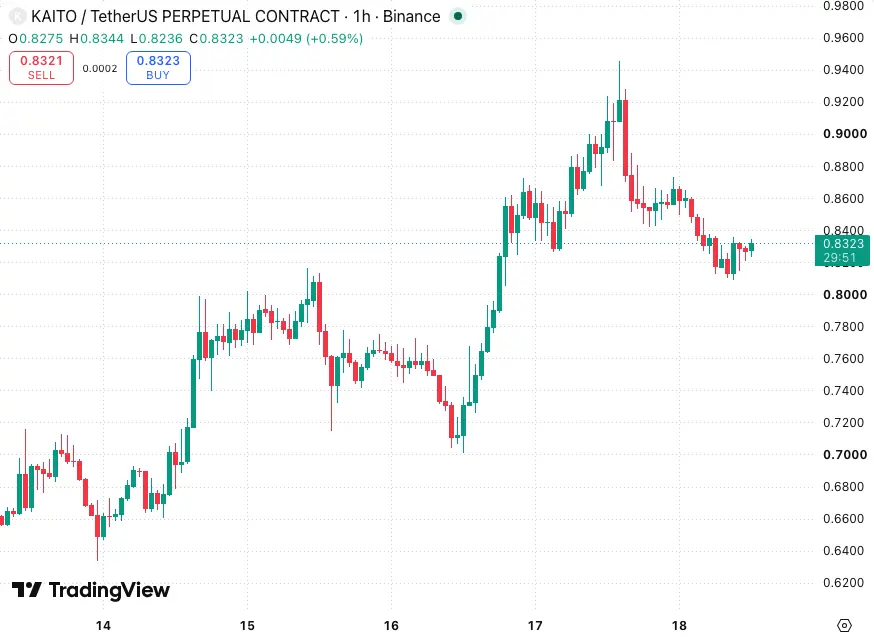
Task: Click the TradingView logo
Action: tap(91, 590)
